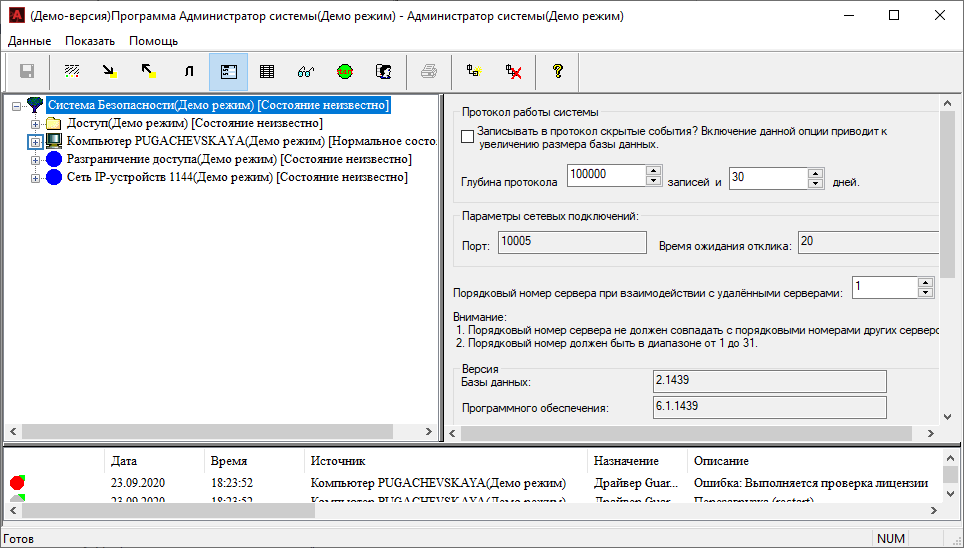Expand the Доступ tree node

coord(36,123)
